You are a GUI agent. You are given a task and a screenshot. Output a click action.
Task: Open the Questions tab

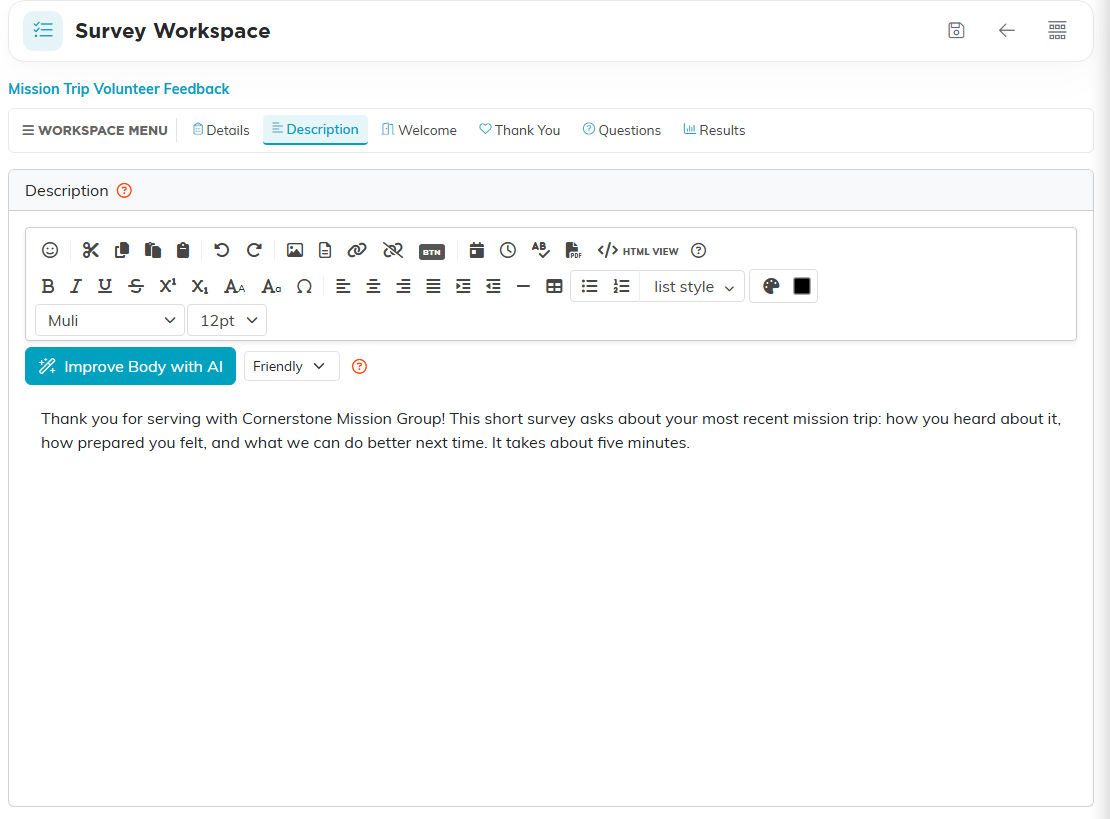pos(622,130)
